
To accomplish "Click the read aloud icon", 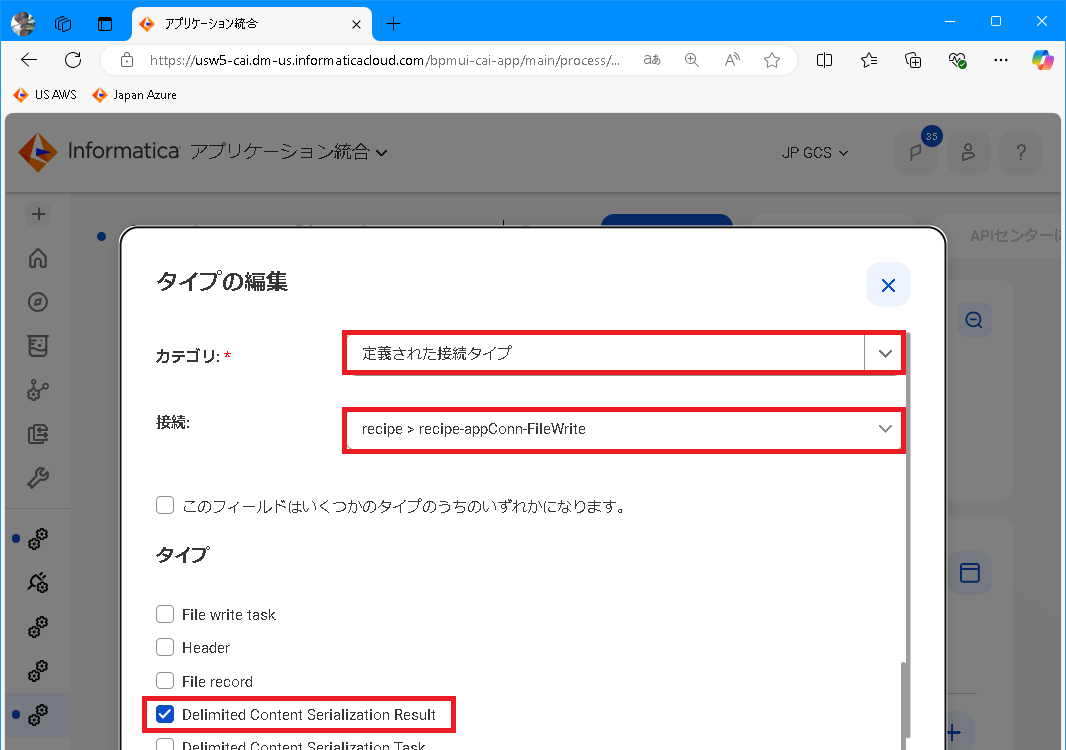I will pyautogui.click(x=732, y=60).
